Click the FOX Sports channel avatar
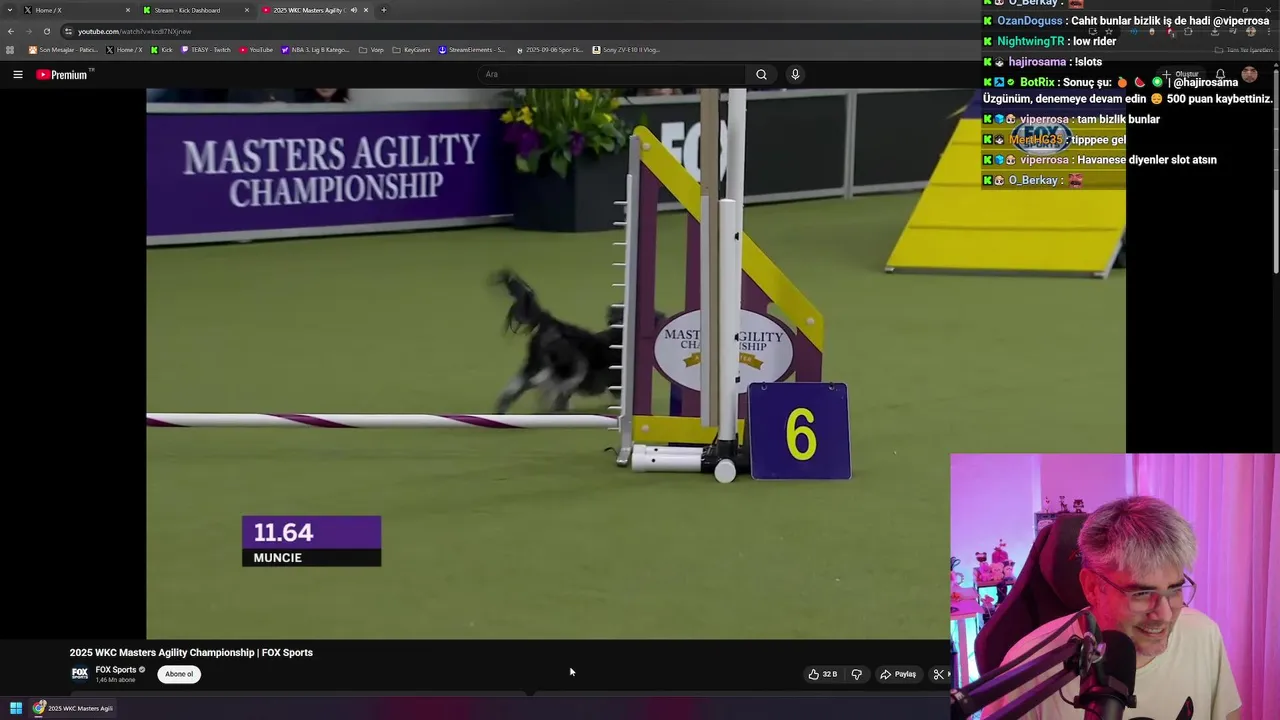 pyautogui.click(x=80, y=674)
